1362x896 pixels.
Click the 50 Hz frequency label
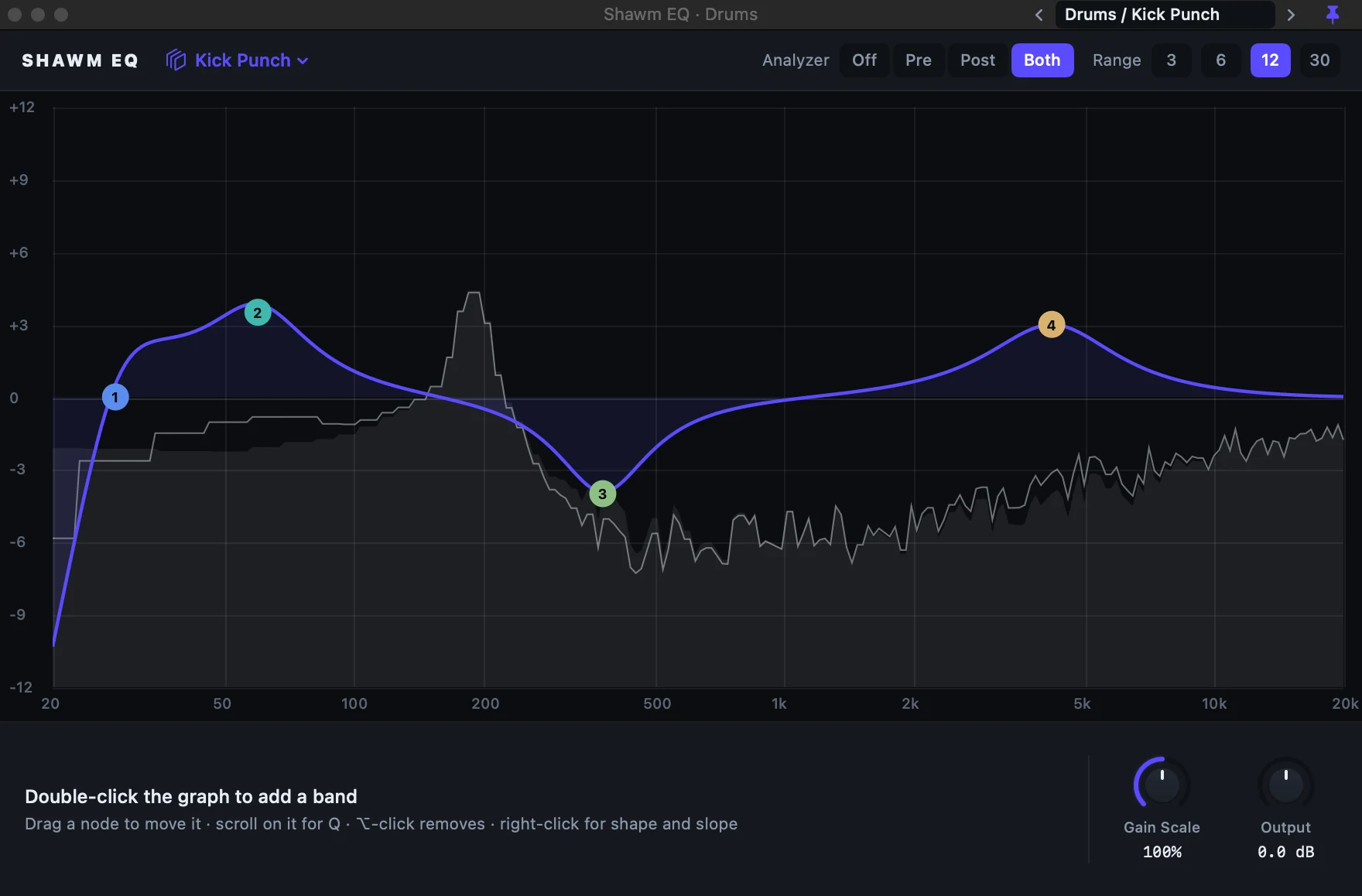pos(222,703)
